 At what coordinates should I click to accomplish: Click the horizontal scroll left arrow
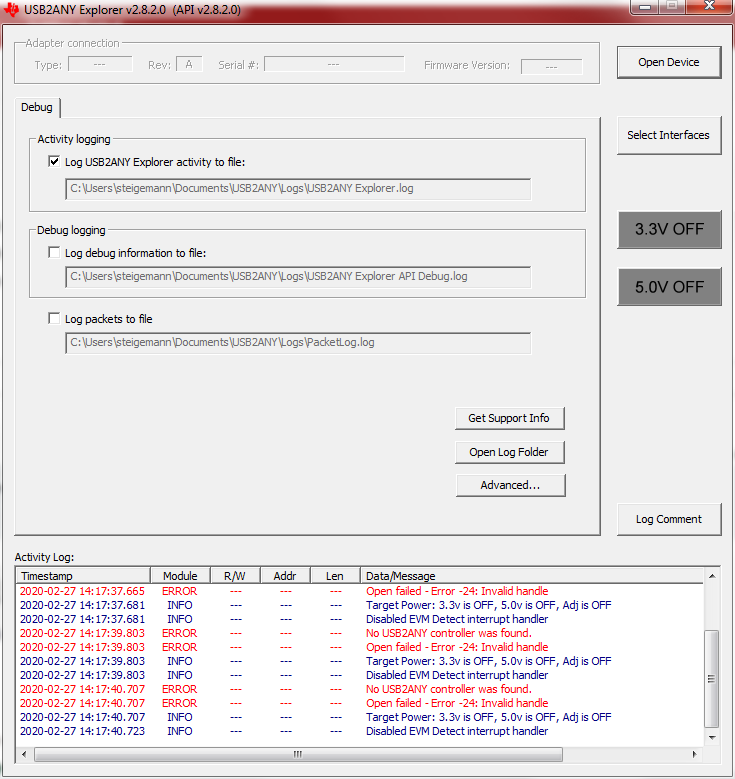24,754
